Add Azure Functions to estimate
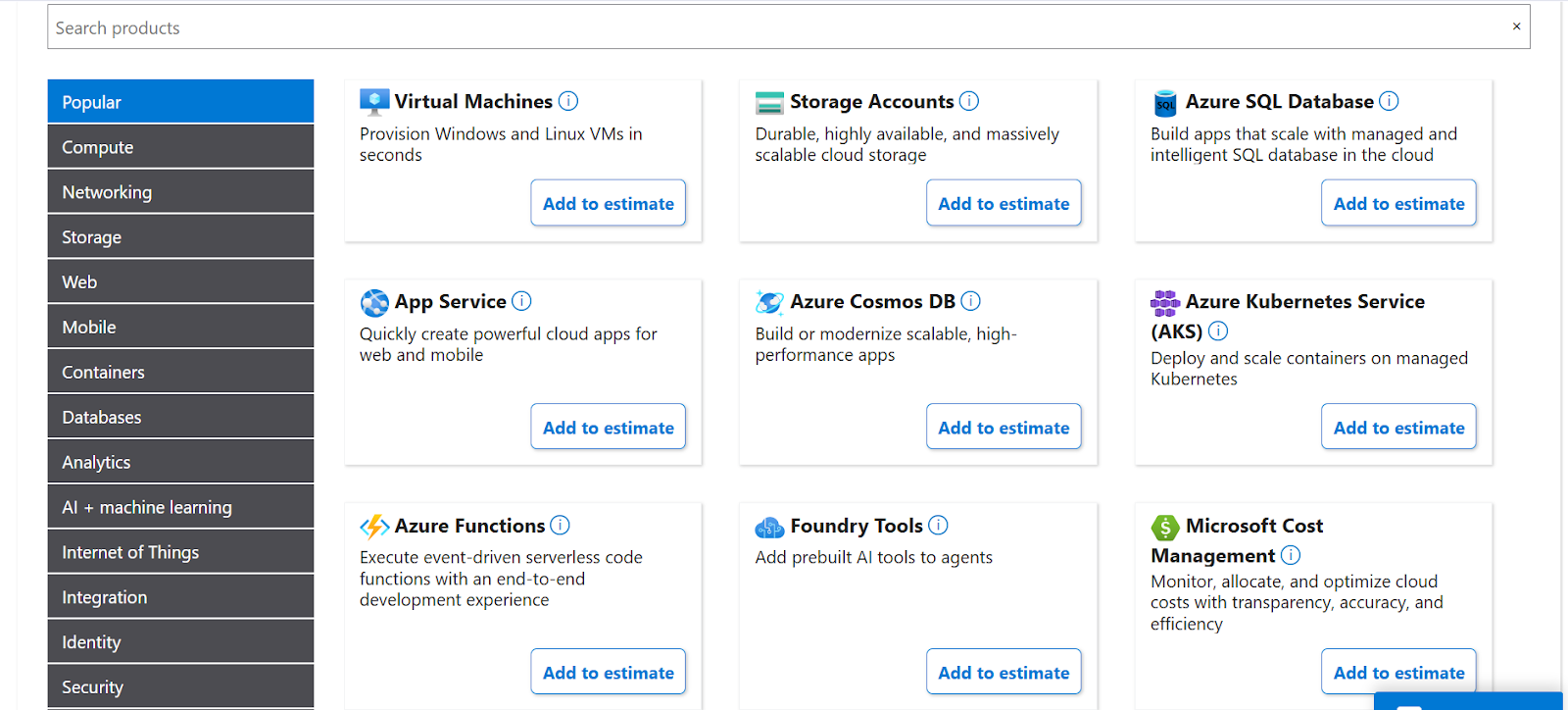1568x710 pixels. [x=608, y=673]
